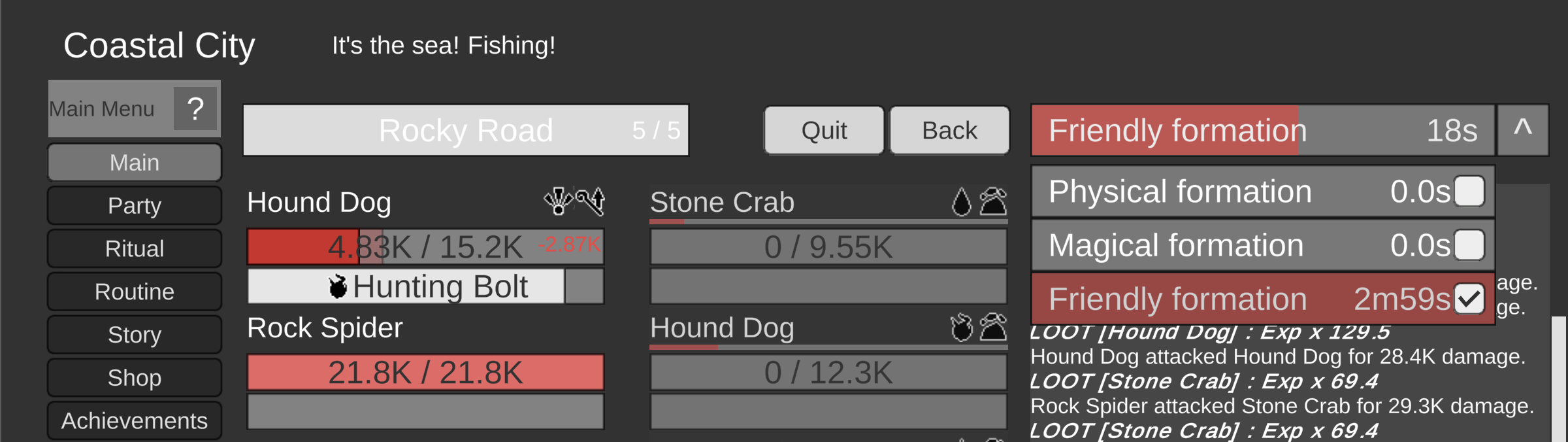Collapse the formation list with the caret button
The width and height of the screenshot is (1568, 442).
(1522, 129)
